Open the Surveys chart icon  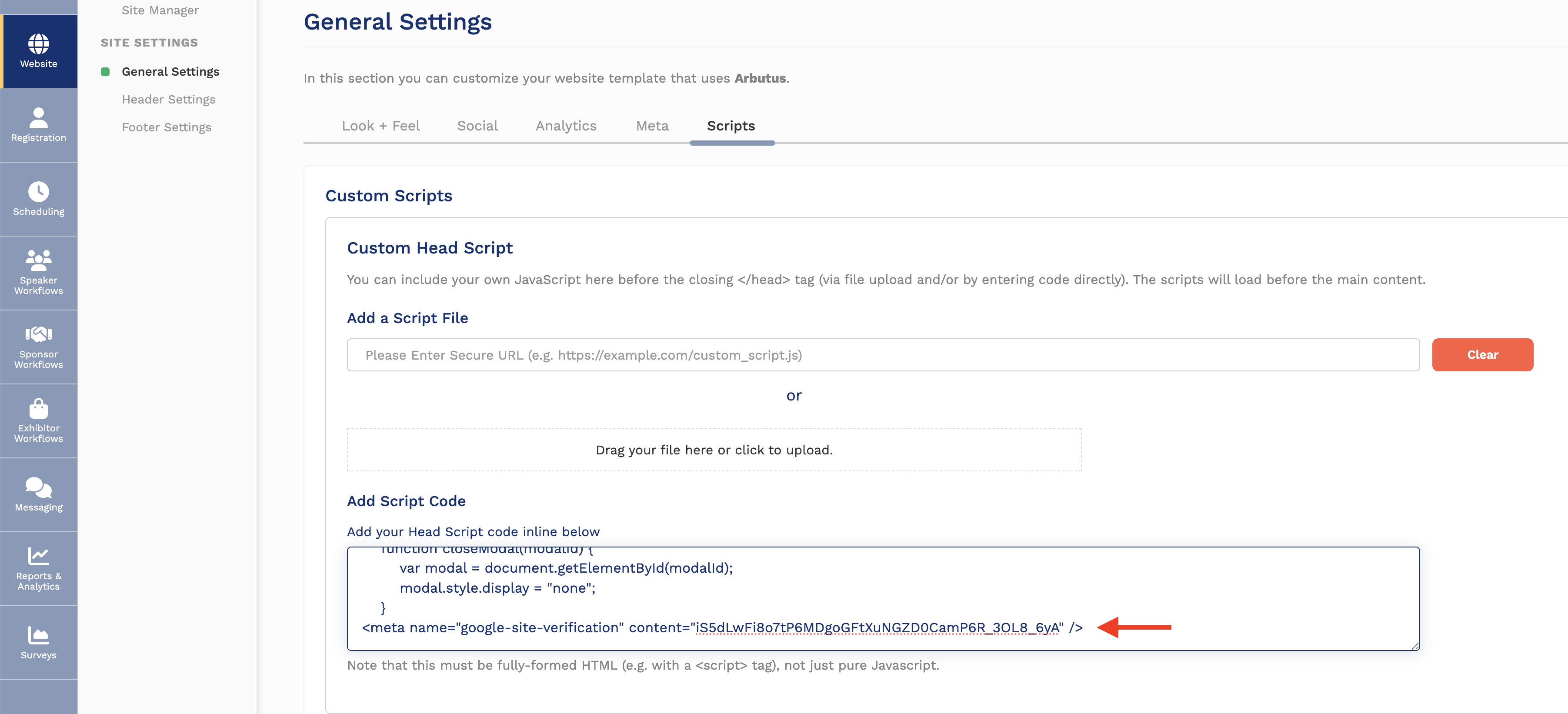38,635
